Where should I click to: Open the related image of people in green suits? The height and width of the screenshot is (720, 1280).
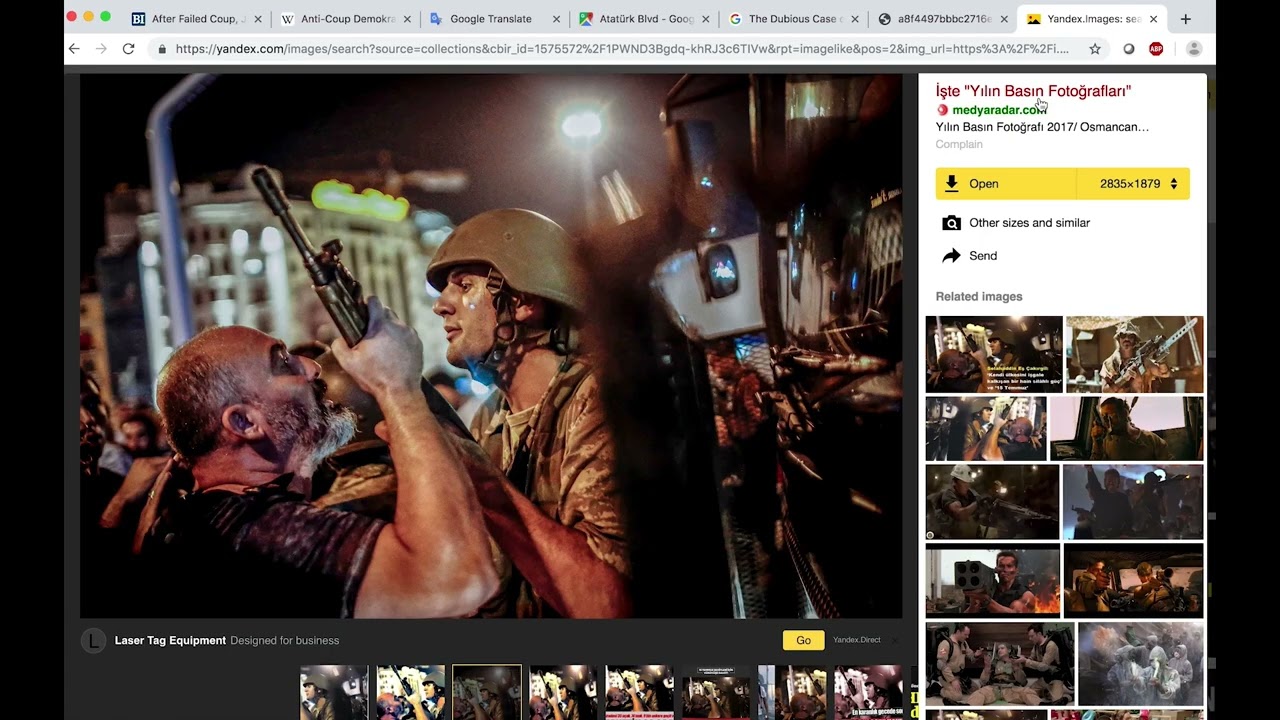coord(1000,664)
